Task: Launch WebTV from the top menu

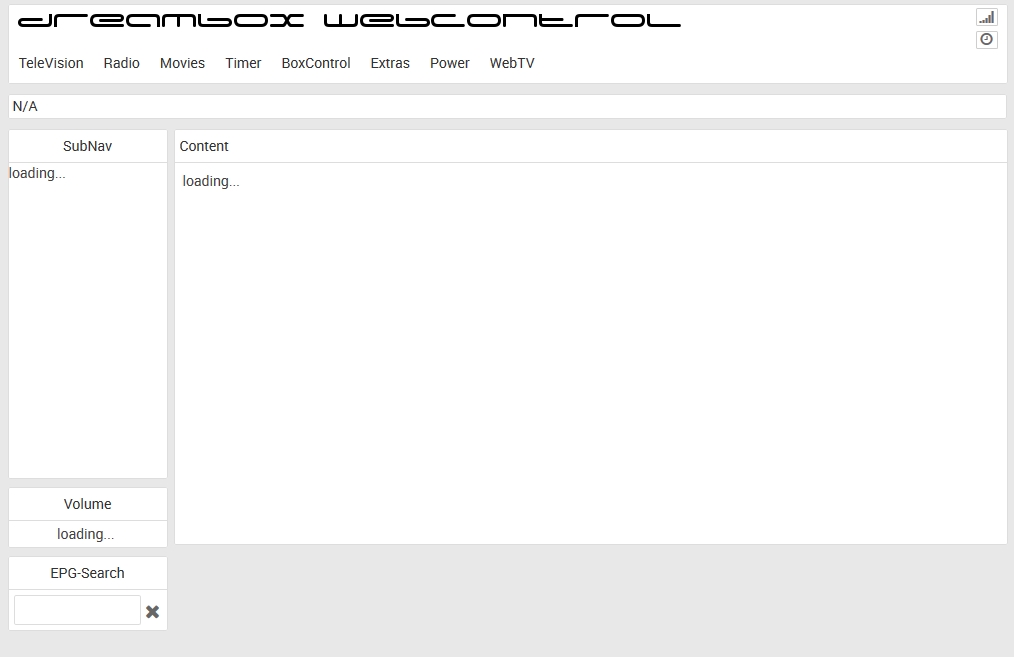Action: coord(512,63)
